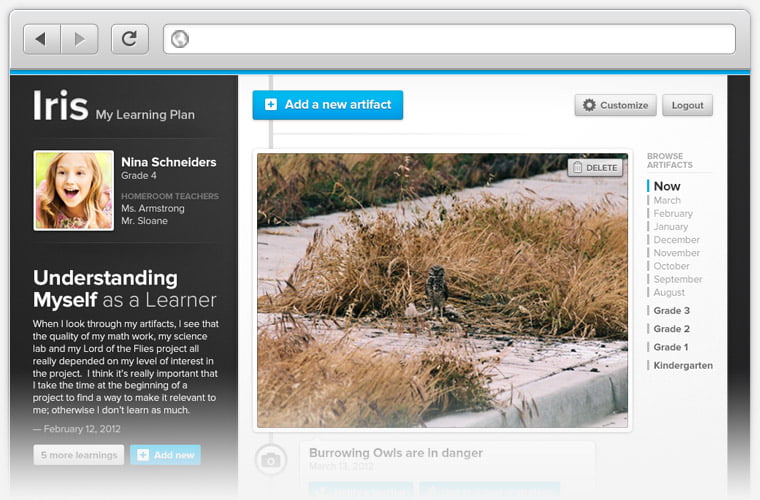Open the burrowing owl photo artifact
760x500 pixels.
[x=442, y=290]
